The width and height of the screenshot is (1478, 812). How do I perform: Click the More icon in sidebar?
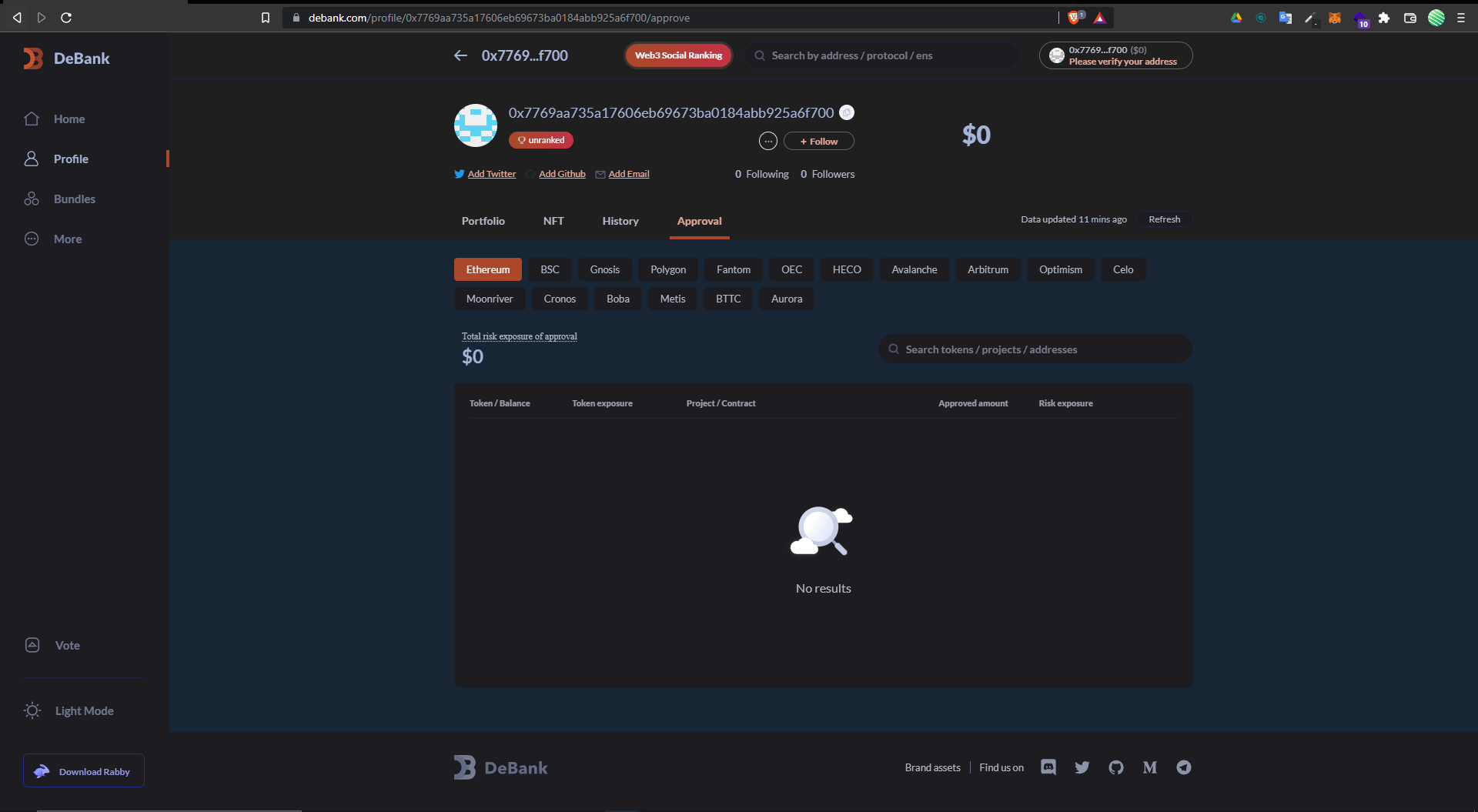[32, 239]
